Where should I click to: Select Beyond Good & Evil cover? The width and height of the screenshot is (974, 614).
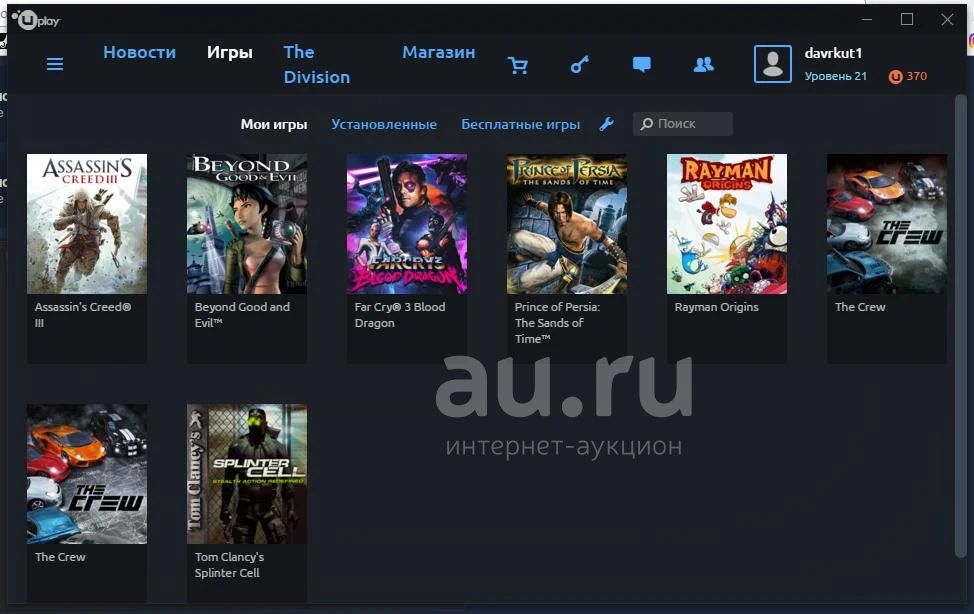click(x=247, y=224)
